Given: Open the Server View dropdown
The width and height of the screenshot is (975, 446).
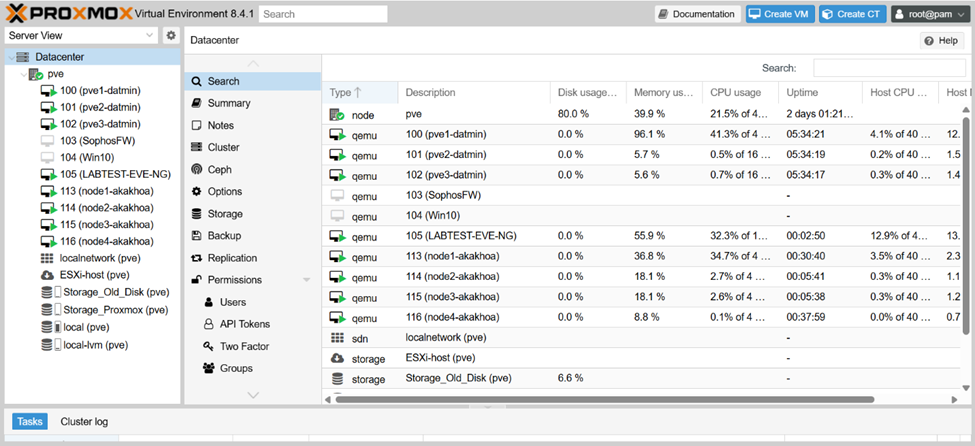Looking at the screenshot, I should coord(80,35).
